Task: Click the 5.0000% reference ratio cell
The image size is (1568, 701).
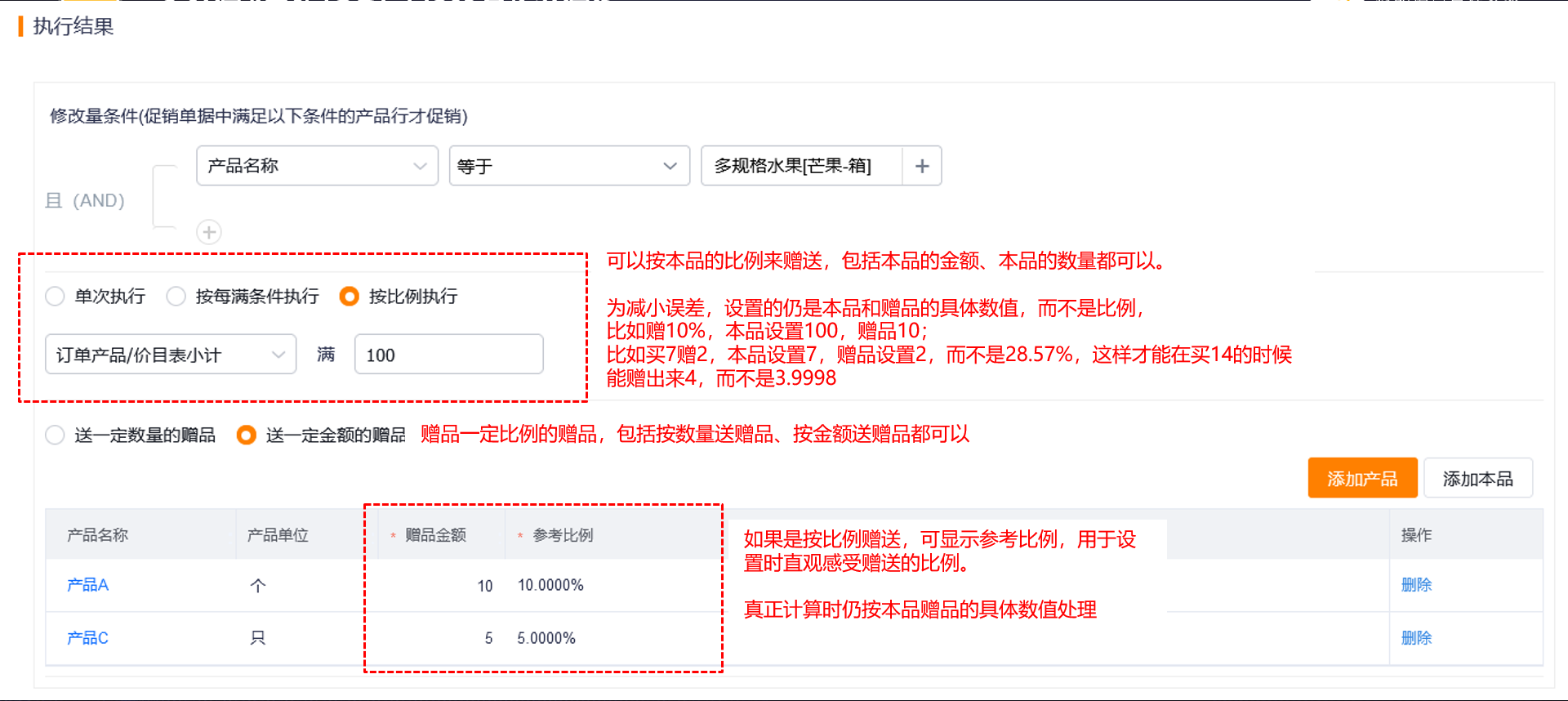Action: tap(546, 638)
